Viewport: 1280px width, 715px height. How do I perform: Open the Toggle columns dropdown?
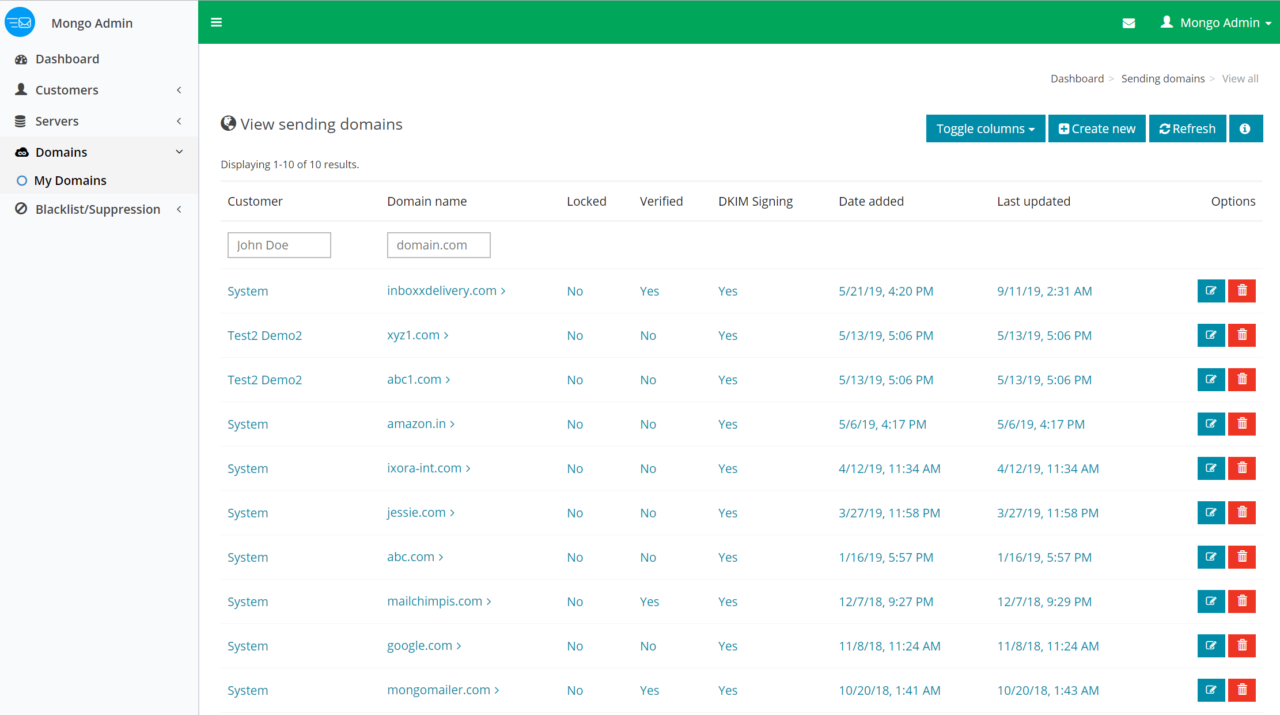pyautogui.click(x=985, y=128)
